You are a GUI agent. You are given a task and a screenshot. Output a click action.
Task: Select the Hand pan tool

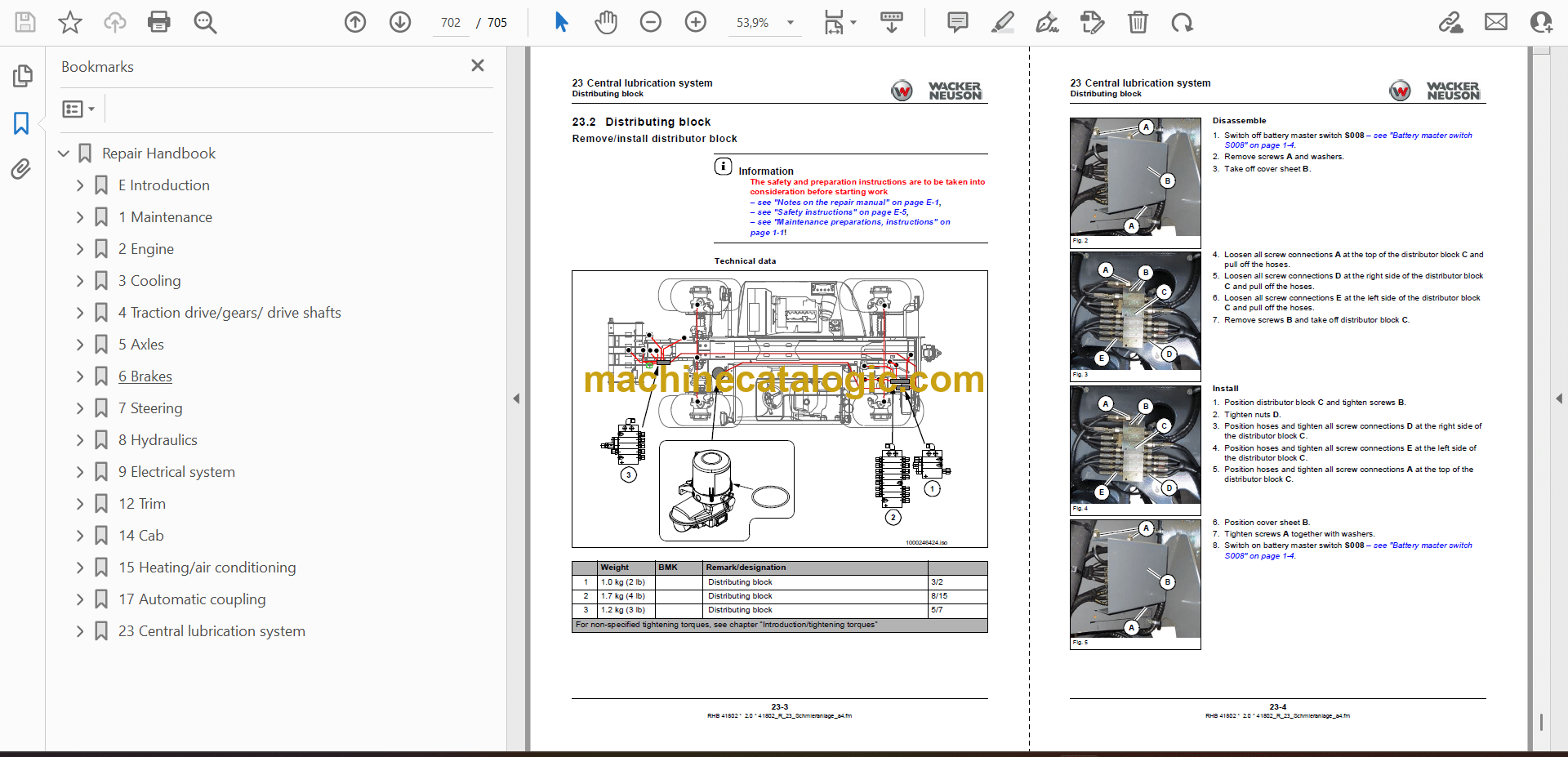click(x=606, y=22)
